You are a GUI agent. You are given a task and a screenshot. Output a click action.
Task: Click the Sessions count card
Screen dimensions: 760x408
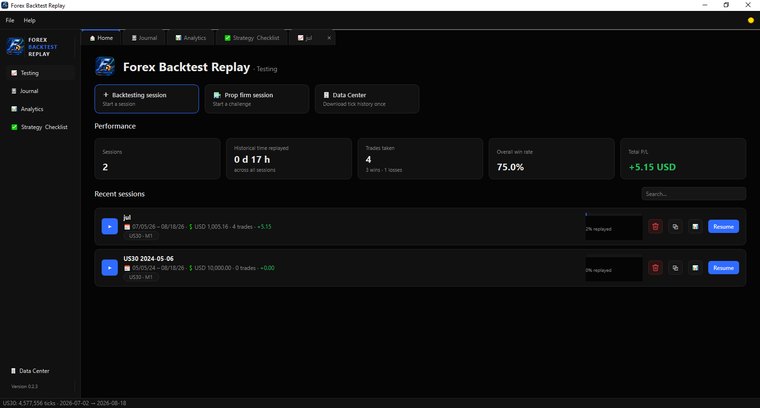(x=157, y=159)
